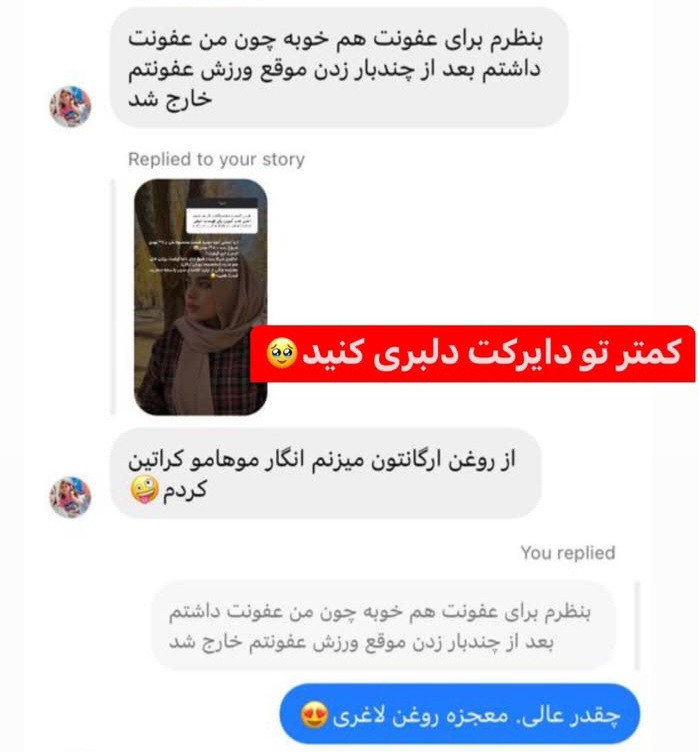Click the word کردم in the argan oil message
The height and width of the screenshot is (752, 699).
[x=185, y=490]
